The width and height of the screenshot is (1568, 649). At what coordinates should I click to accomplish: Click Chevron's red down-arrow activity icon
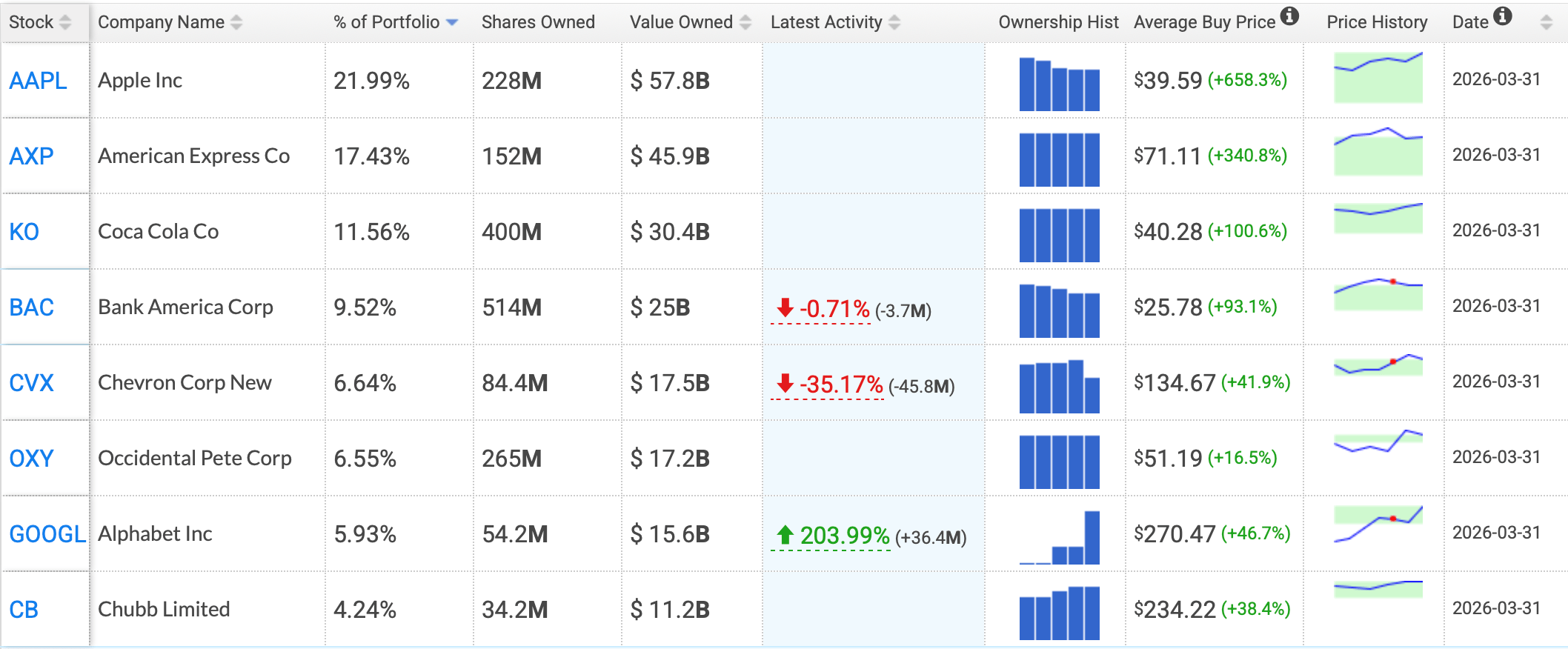tap(785, 383)
